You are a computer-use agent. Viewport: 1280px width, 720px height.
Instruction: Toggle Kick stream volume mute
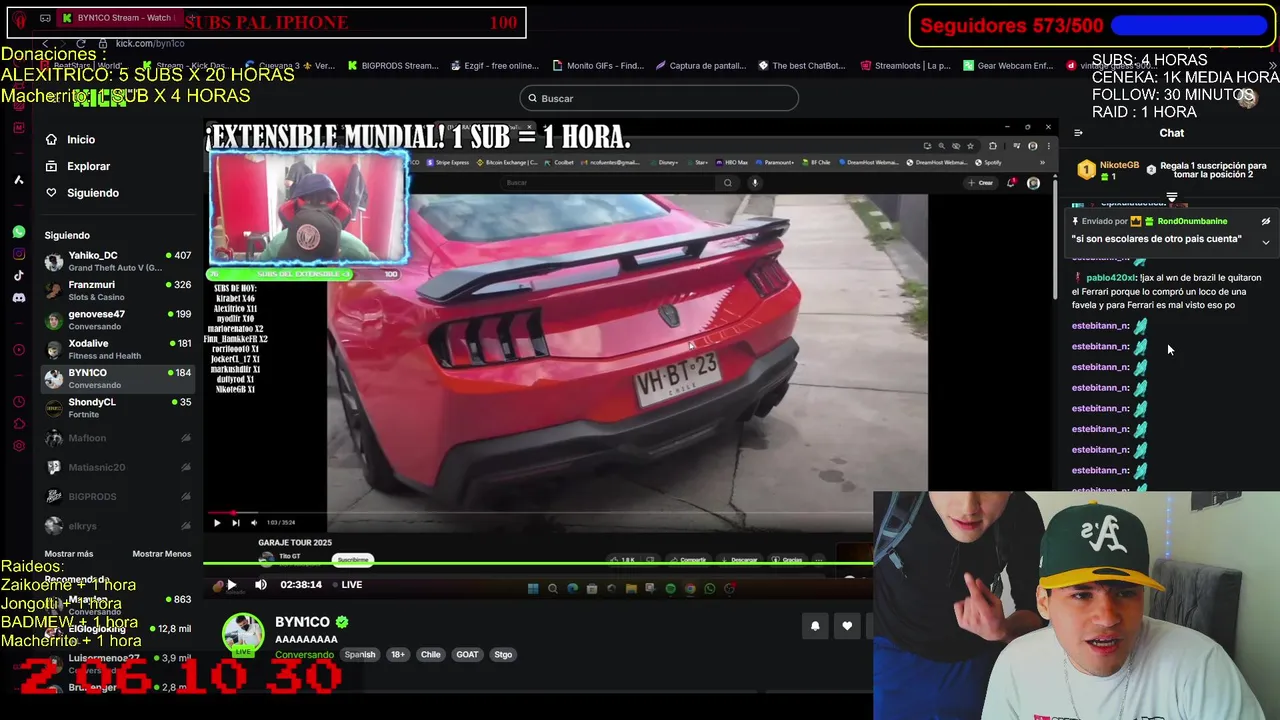[261, 585]
